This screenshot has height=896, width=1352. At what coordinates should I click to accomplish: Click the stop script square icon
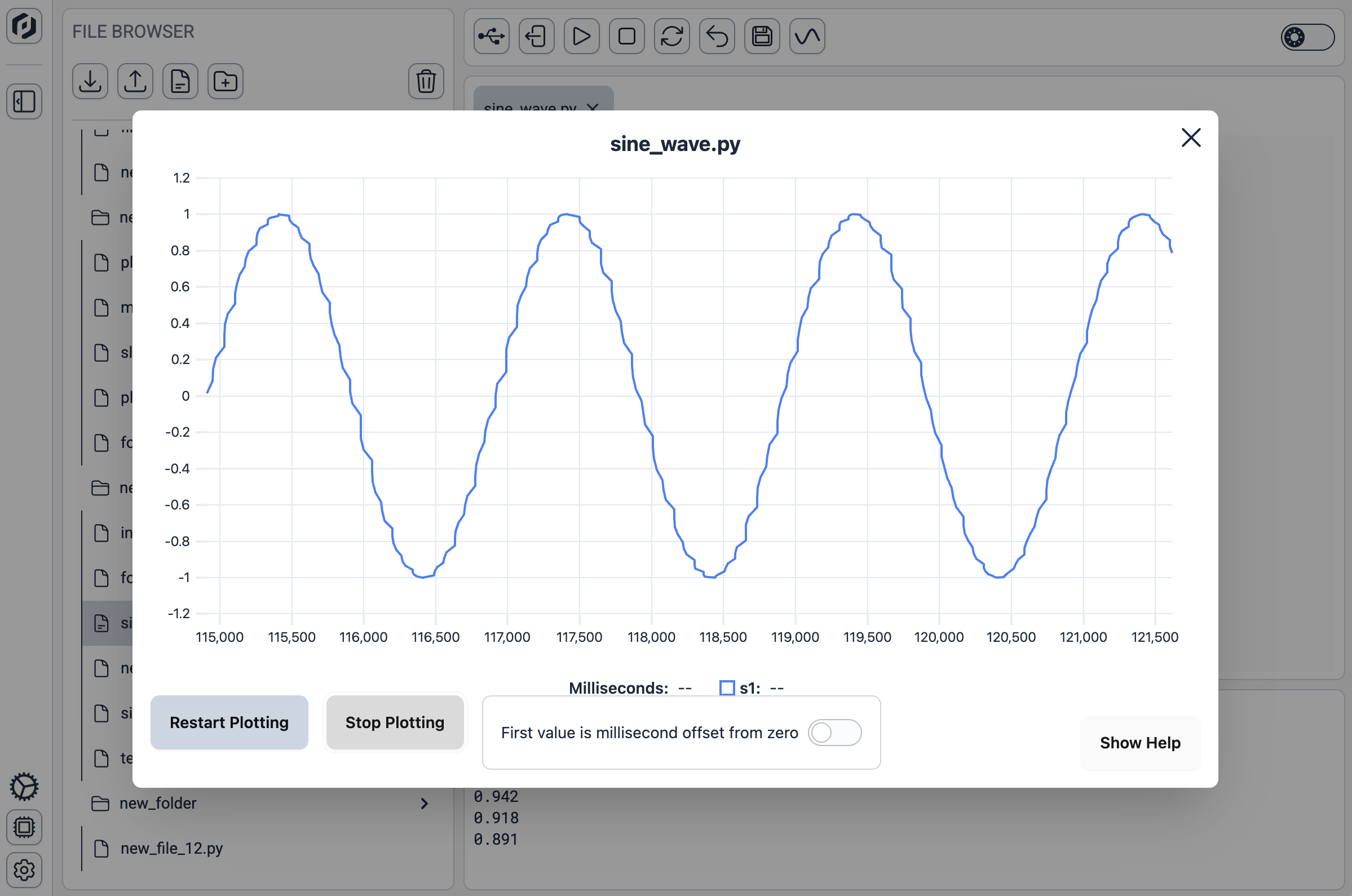click(626, 37)
